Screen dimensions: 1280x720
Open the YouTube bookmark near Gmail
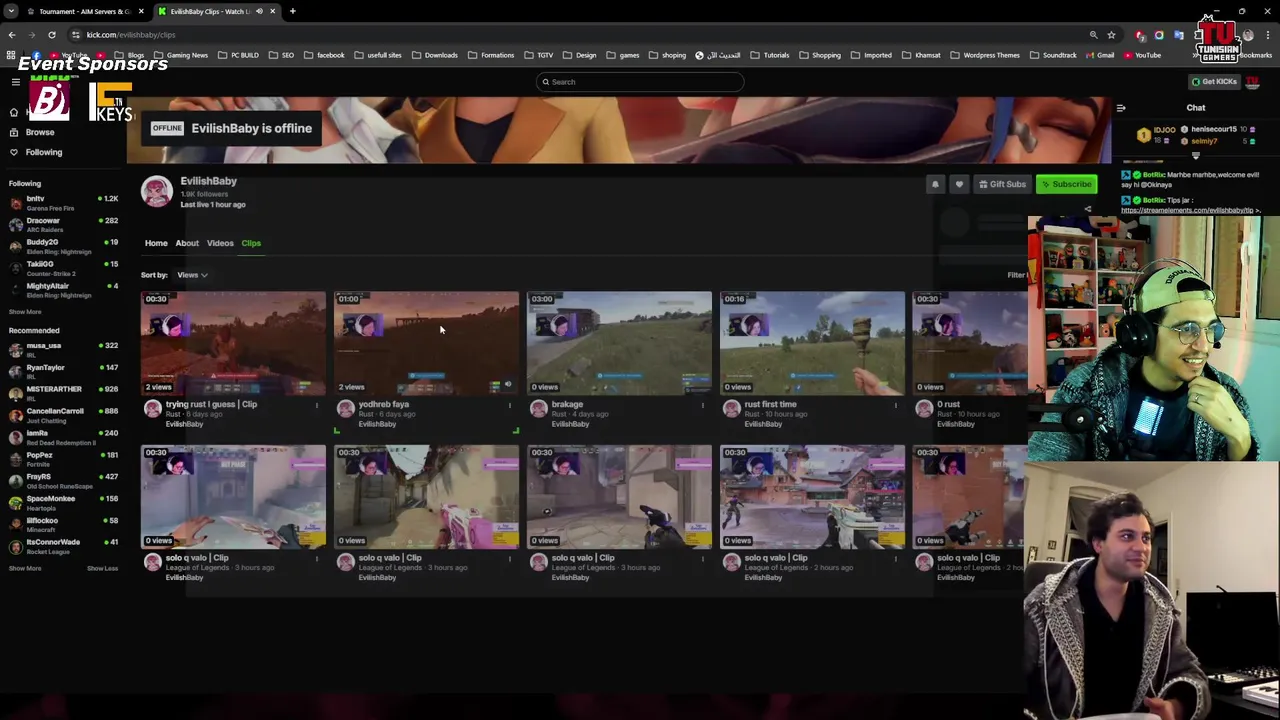click(x=1142, y=55)
